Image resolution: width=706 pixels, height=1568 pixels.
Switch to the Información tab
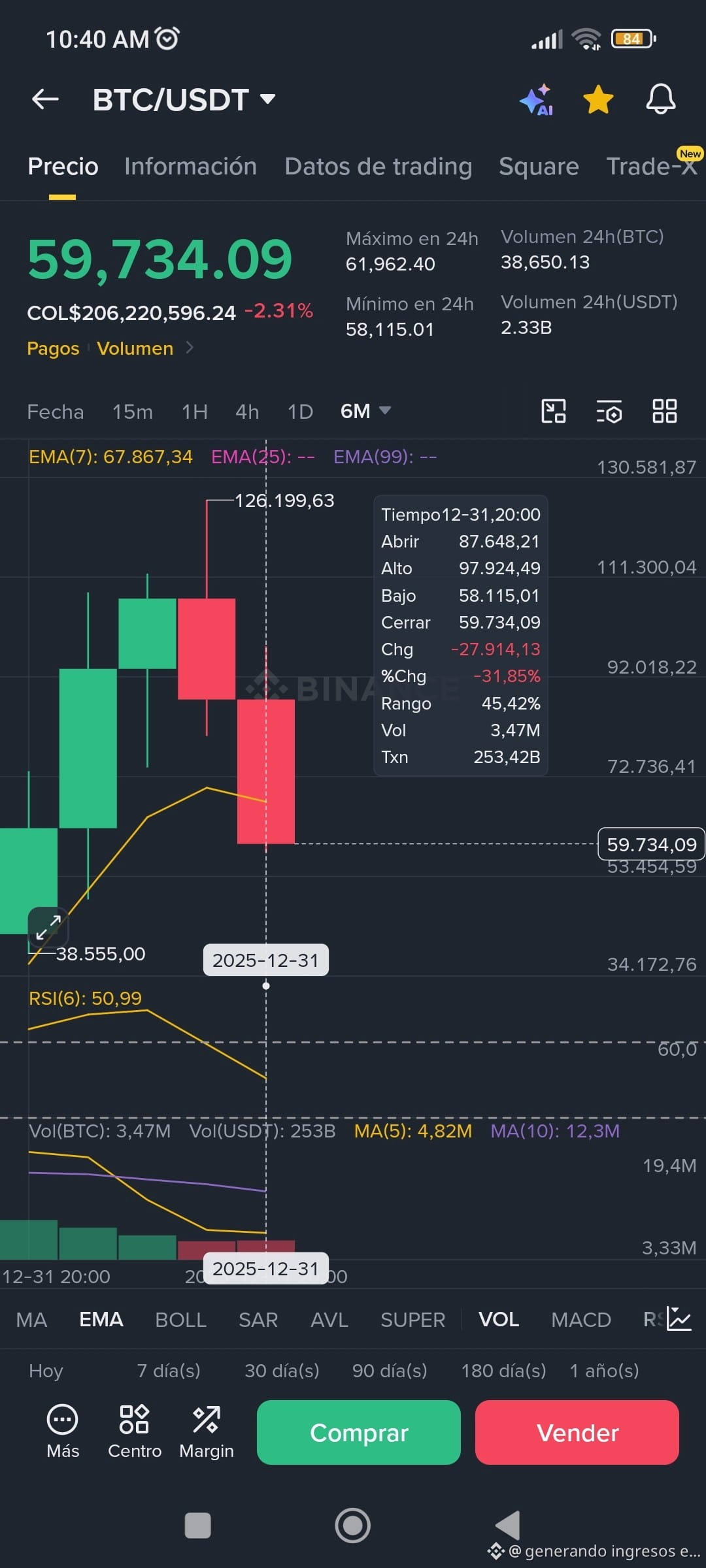click(190, 167)
